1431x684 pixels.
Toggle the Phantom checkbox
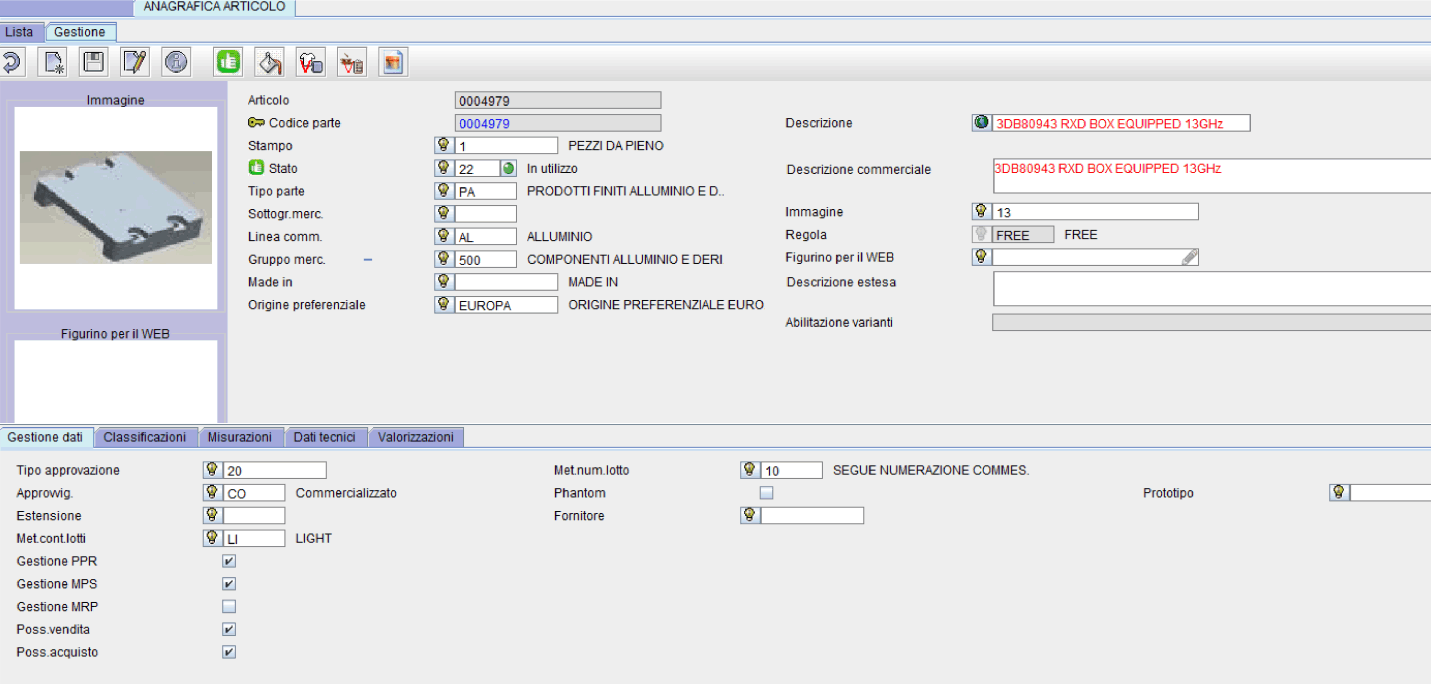coord(766,493)
